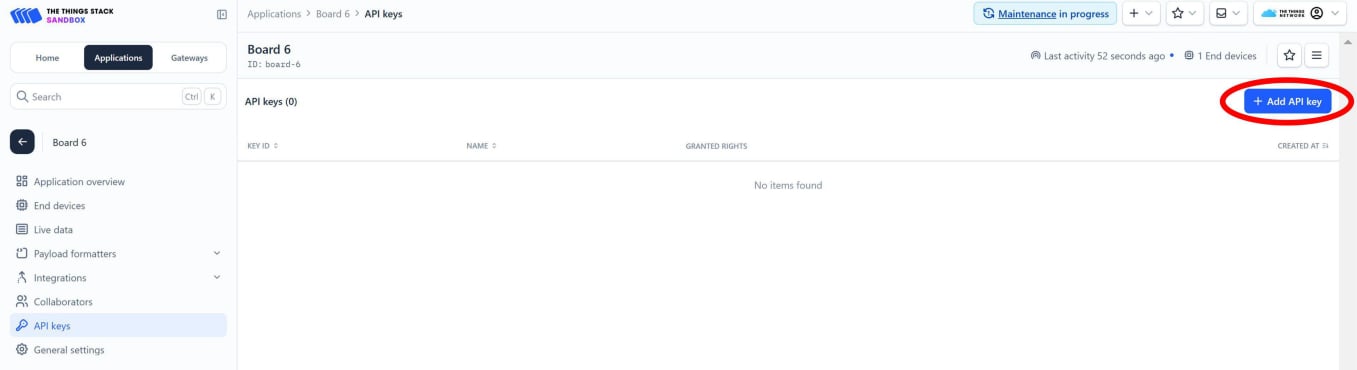The width and height of the screenshot is (1357, 370).
Task: Click the ID: board-6 text
Action: pyautogui.click(x=274, y=65)
